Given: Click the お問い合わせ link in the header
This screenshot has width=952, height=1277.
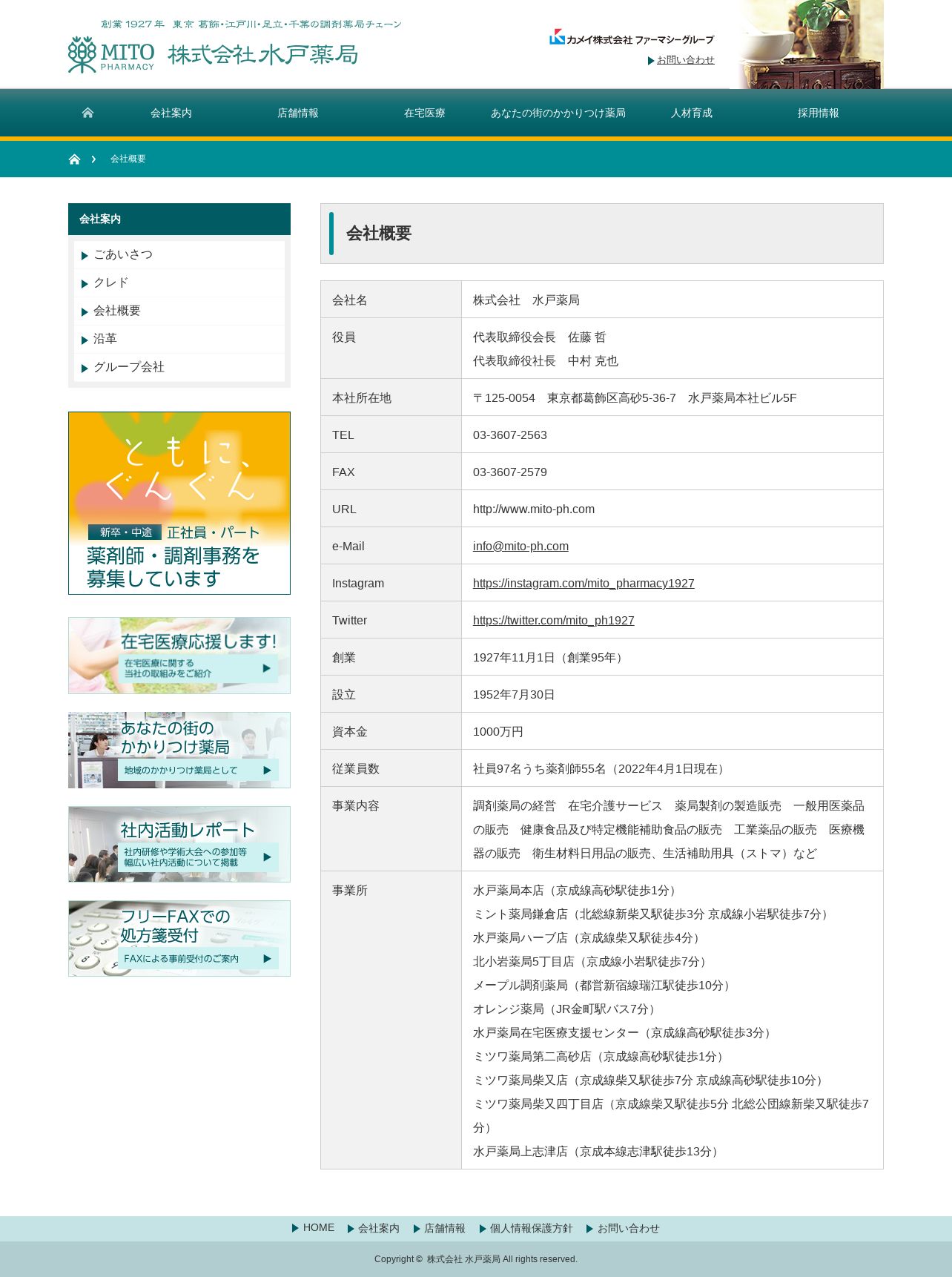Looking at the screenshot, I should [686, 60].
